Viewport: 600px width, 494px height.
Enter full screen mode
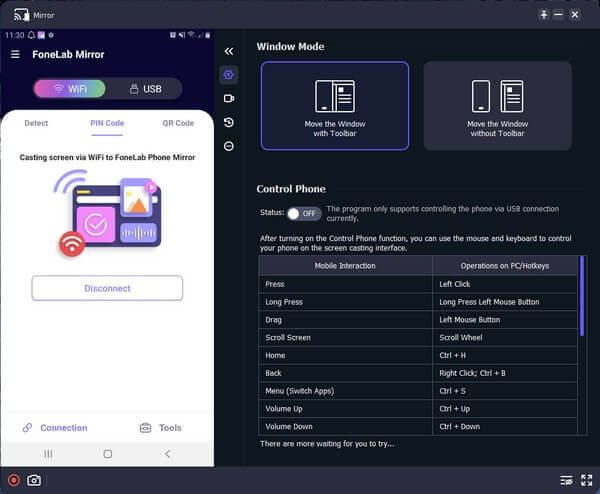[x=587, y=480]
